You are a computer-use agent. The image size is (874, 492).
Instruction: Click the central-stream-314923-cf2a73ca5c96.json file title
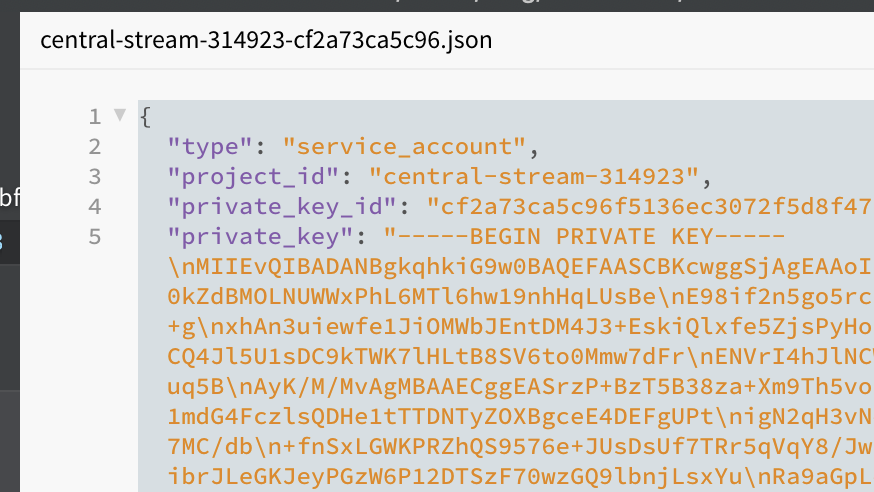pyautogui.click(x=266, y=42)
